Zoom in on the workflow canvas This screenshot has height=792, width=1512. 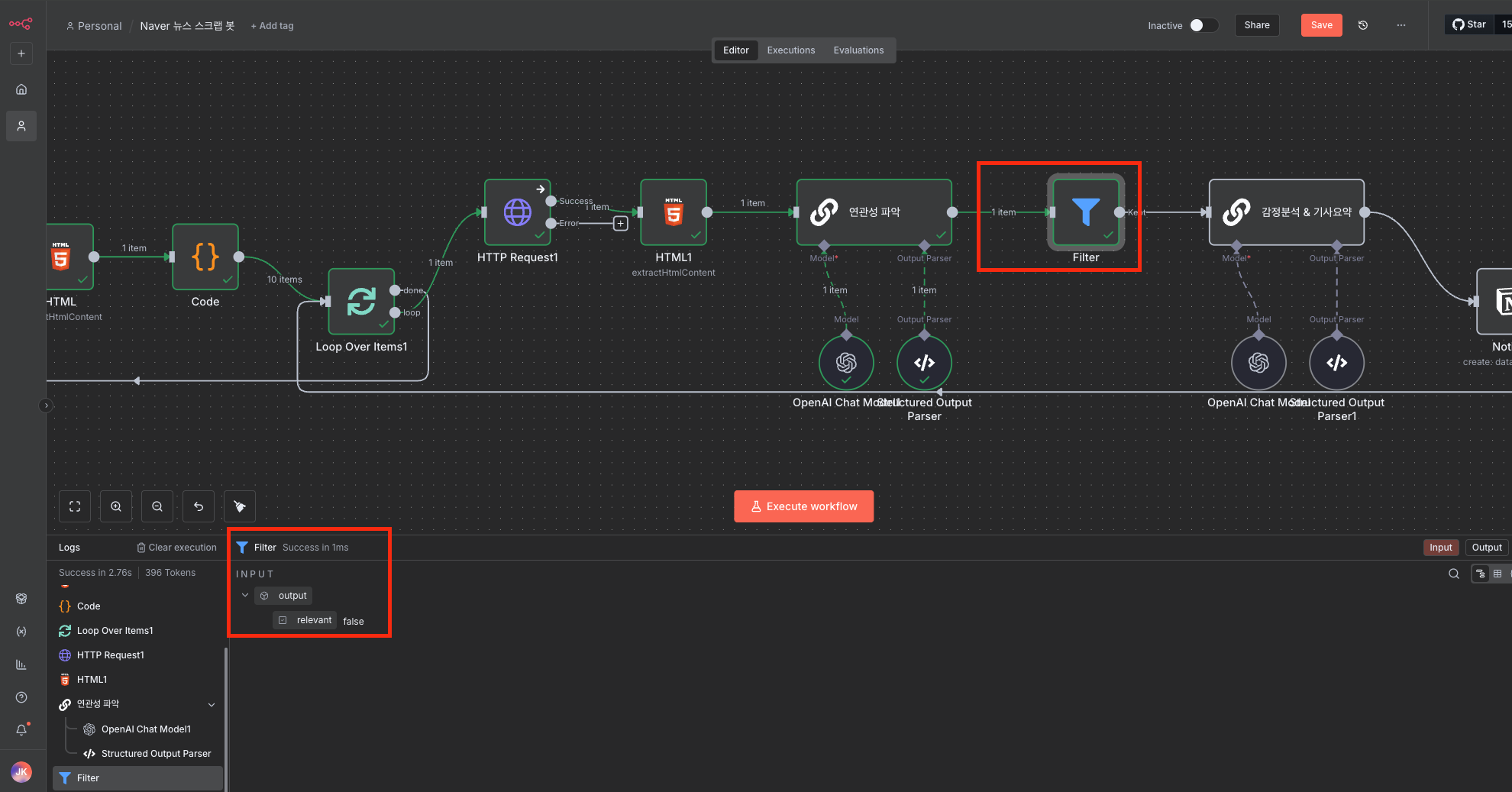[116, 506]
